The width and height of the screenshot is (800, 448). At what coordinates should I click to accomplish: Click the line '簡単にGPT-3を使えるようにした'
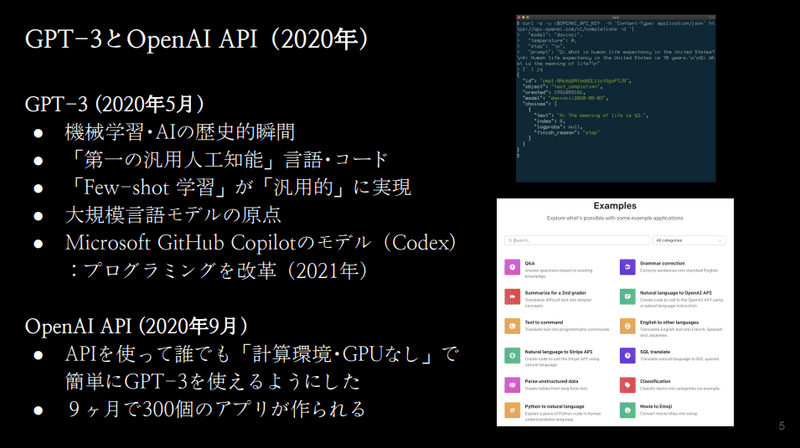(213, 381)
